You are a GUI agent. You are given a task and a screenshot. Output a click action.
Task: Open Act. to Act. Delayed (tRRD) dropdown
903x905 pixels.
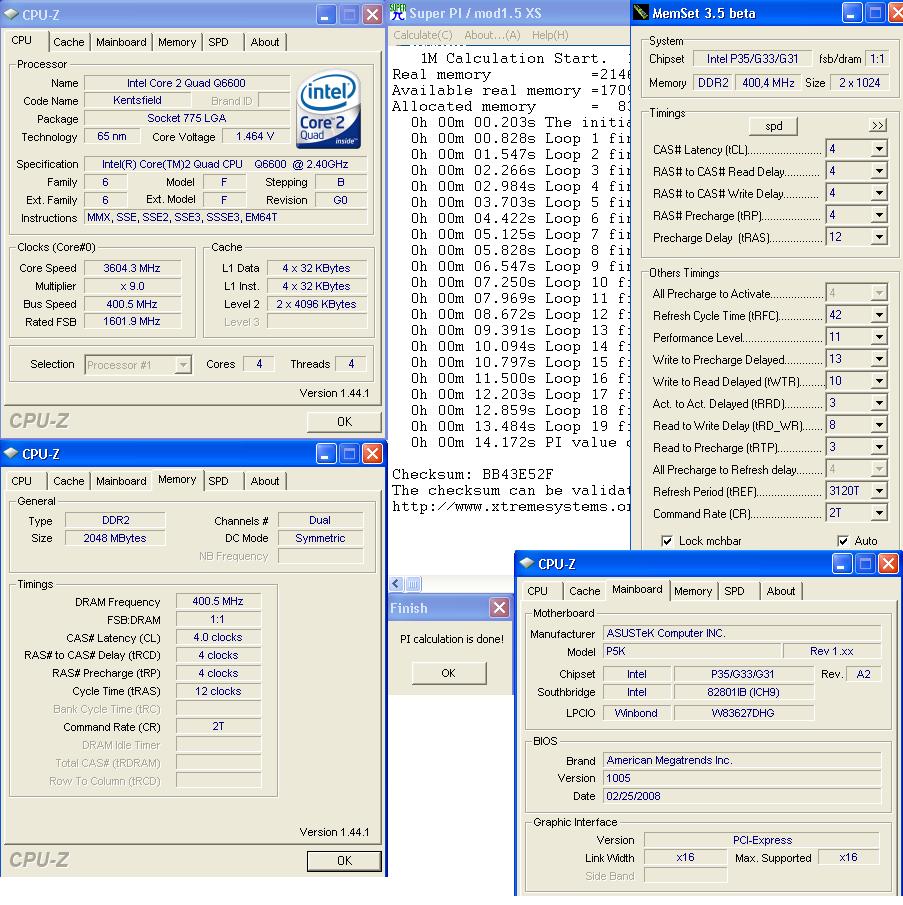(x=878, y=403)
